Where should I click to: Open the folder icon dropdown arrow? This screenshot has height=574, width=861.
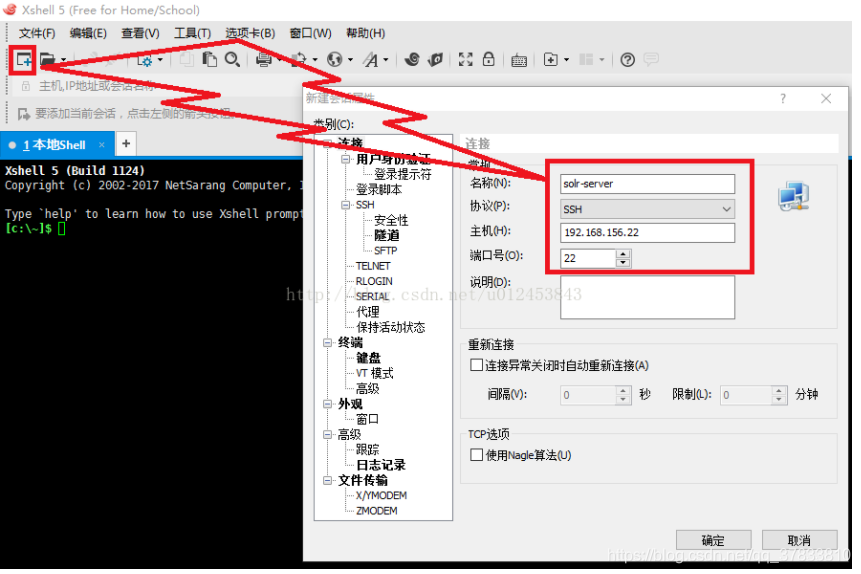[64, 60]
